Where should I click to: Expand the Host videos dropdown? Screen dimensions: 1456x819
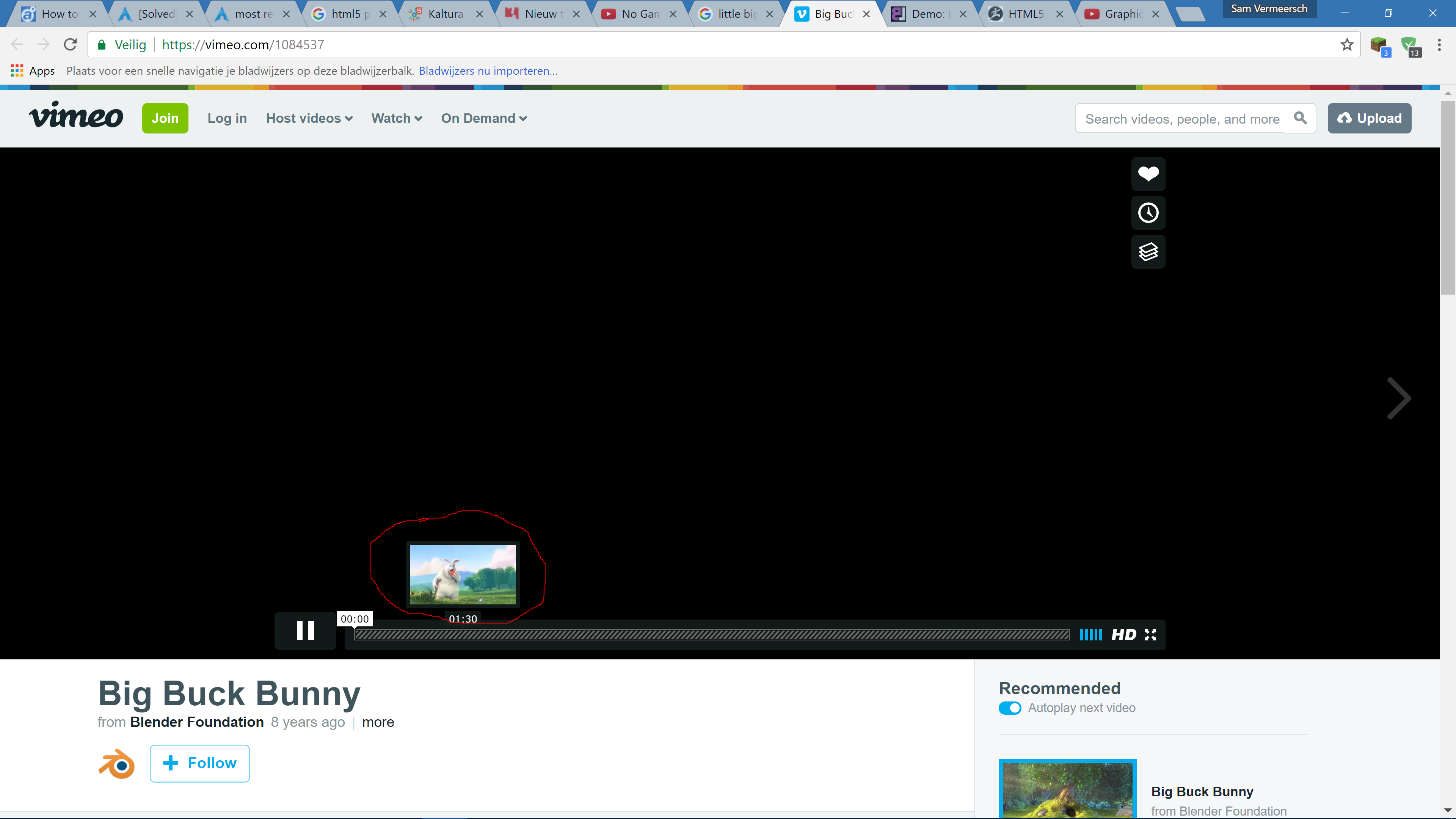[x=309, y=118]
